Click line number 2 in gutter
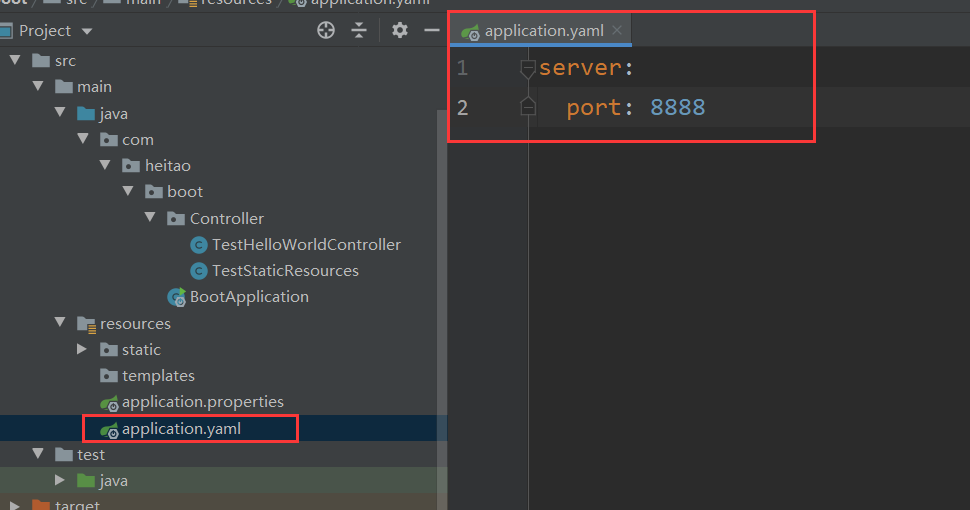 tap(463, 108)
